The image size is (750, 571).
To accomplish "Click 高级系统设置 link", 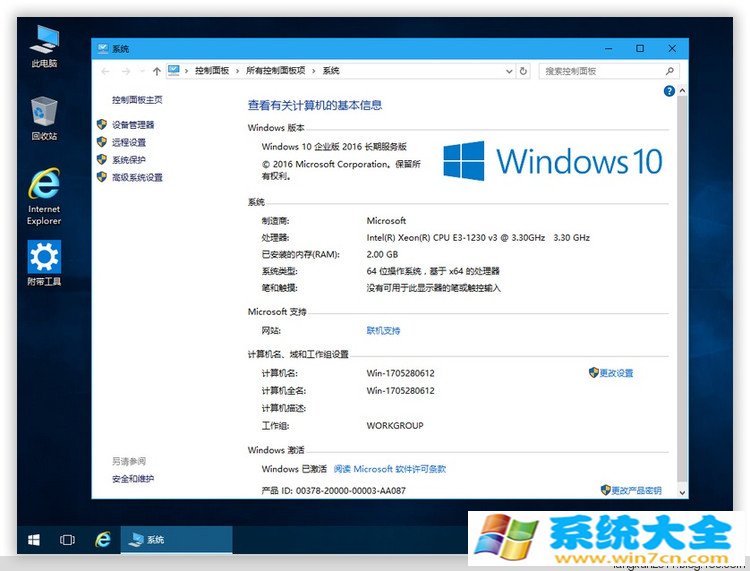I will pyautogui.click(x=137, y=177).
